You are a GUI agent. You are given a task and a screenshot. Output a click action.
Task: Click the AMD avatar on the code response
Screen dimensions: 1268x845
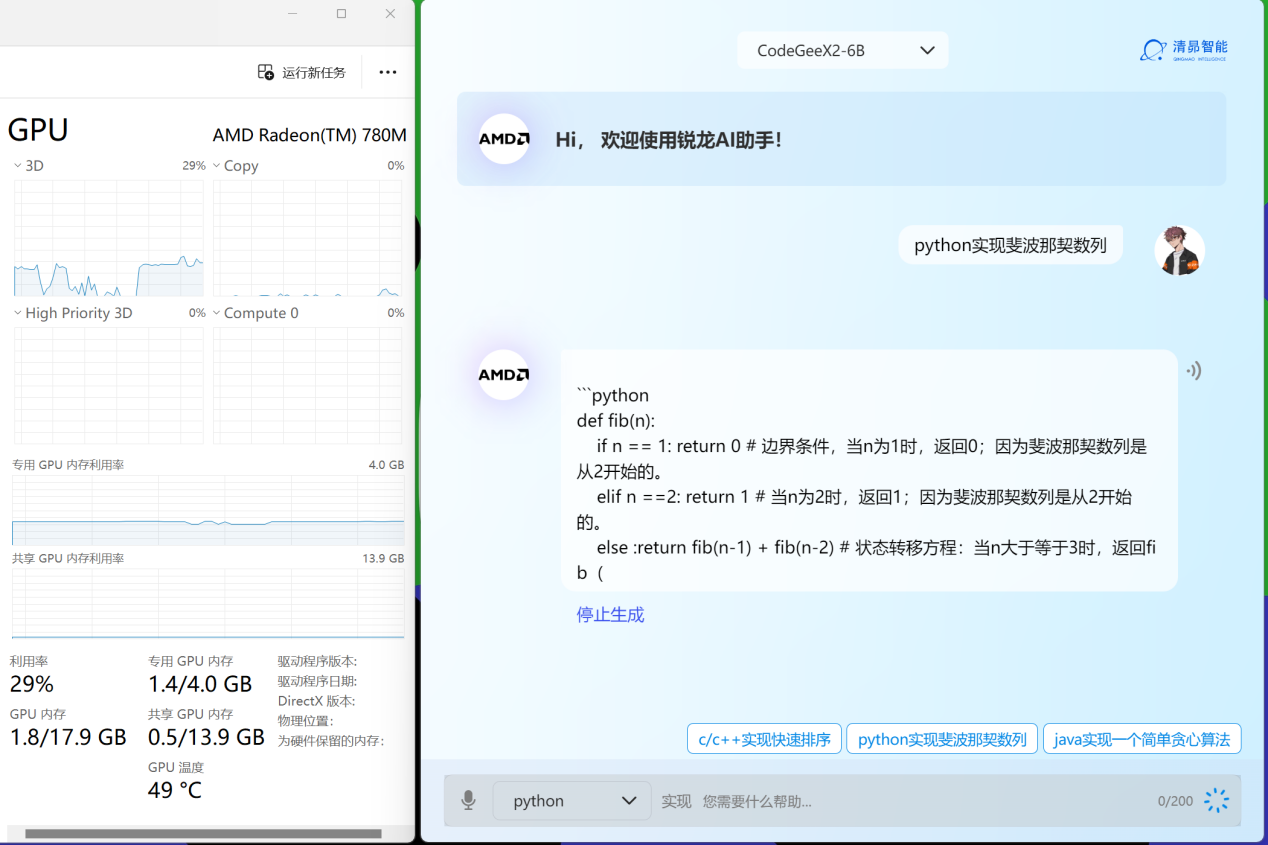pos(503,374)
